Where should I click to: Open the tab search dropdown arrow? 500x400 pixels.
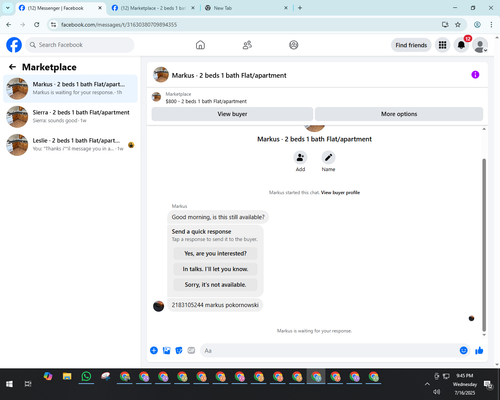pyautogui.click(x=8, y=8)
